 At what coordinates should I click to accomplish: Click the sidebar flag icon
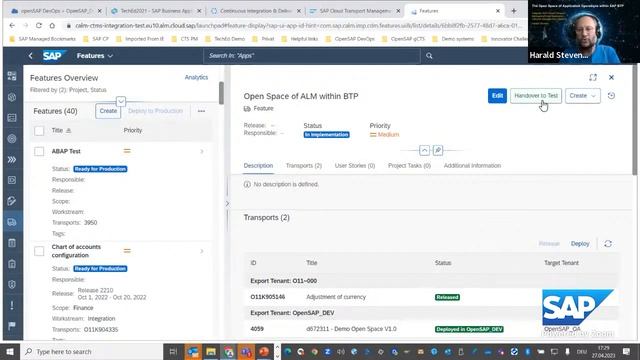(12, 326)
